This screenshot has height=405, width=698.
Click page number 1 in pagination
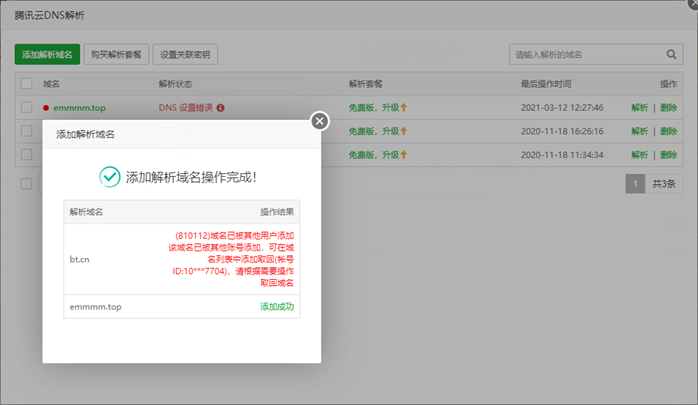click(635, 184)
